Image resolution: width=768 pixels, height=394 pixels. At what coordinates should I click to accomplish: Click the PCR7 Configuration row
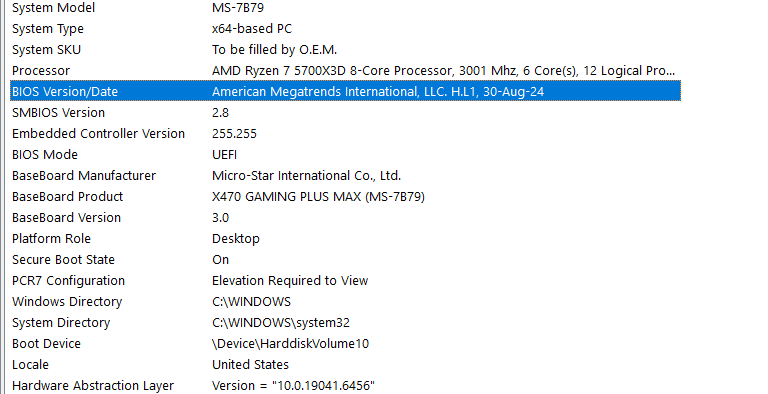345,281
